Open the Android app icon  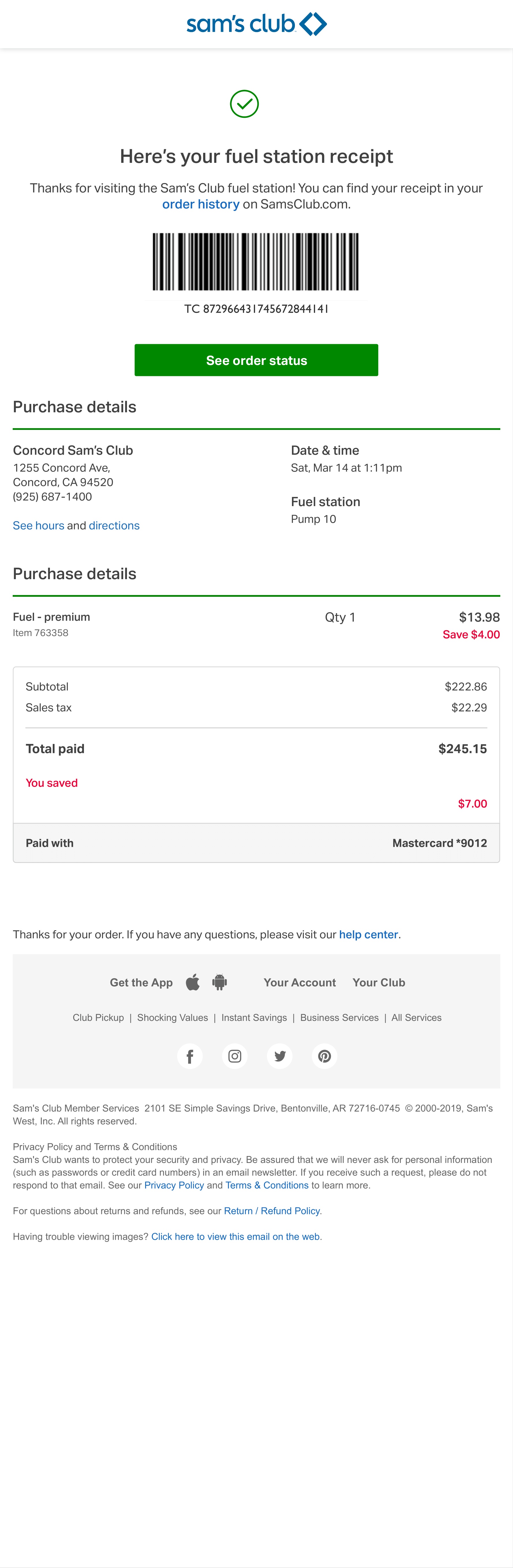[220, 982]
